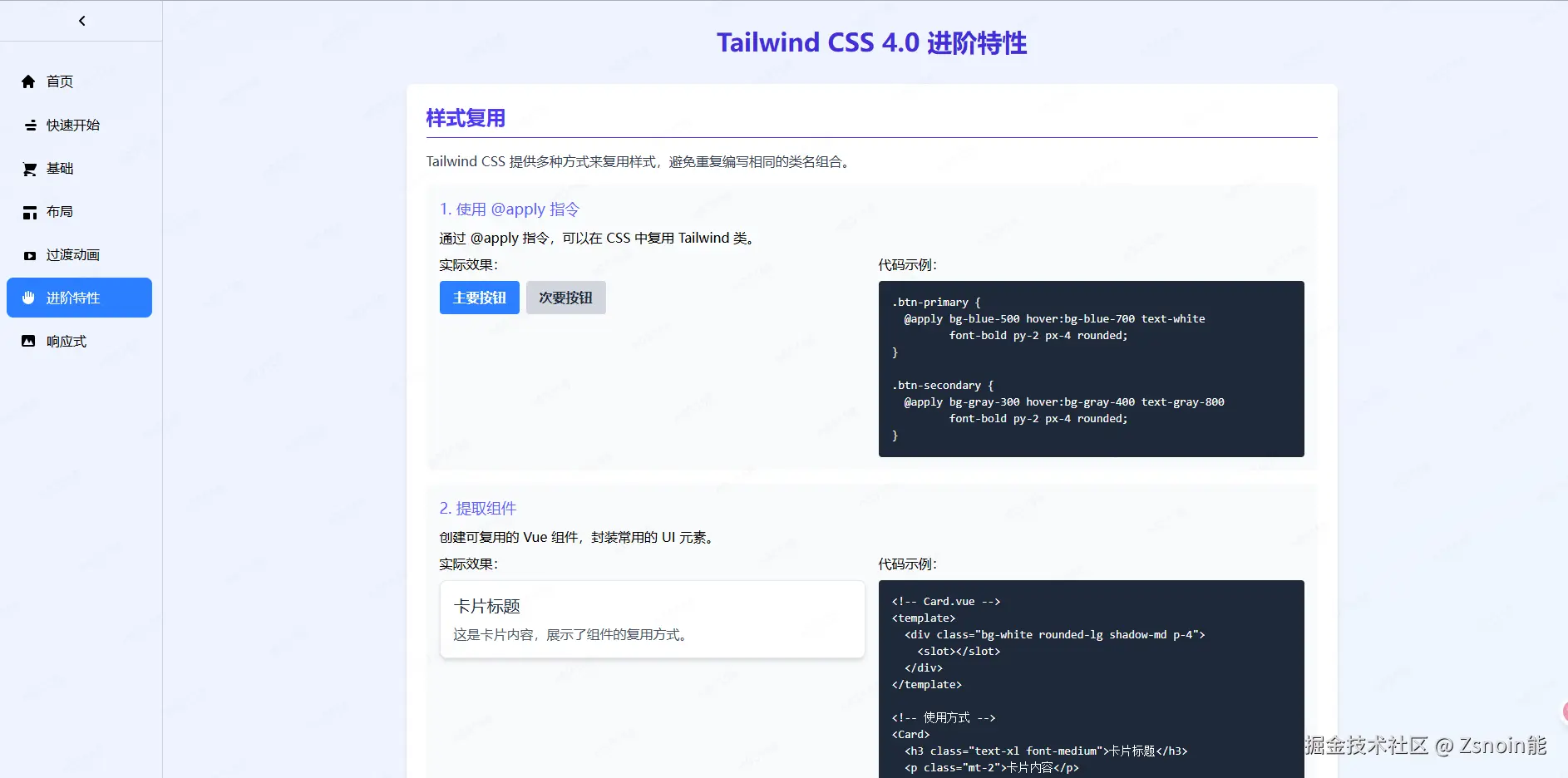Click the cart icon beside 基础
This screenshot has width=1568, height=778.
30,169
